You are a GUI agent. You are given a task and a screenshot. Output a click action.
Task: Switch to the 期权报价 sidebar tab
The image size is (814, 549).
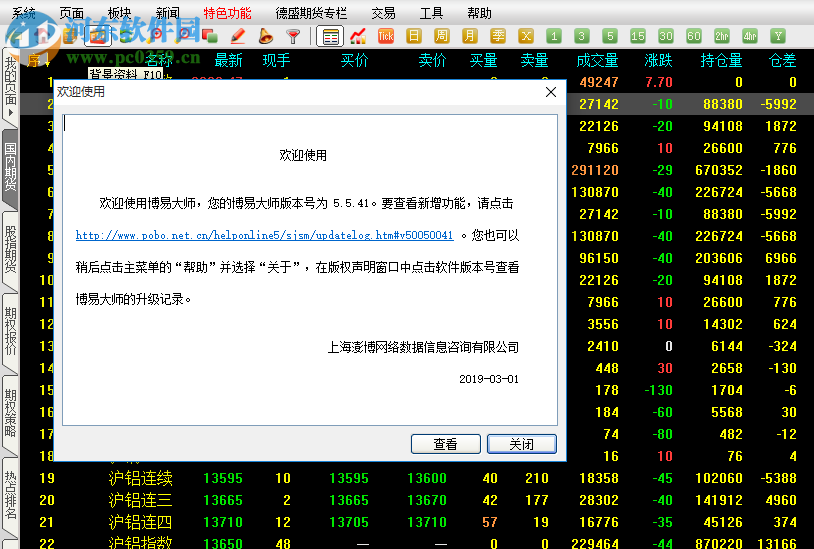[x=10, y=332]
